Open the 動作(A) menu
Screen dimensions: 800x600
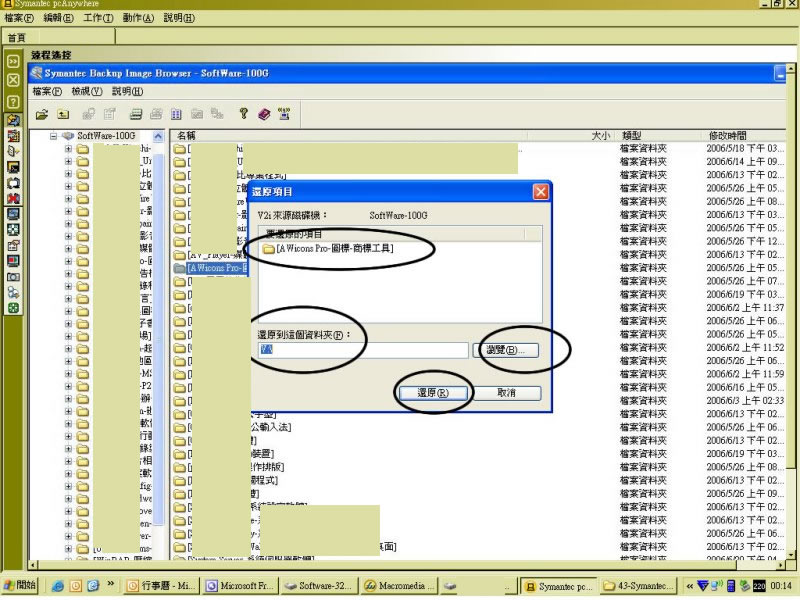138,18
